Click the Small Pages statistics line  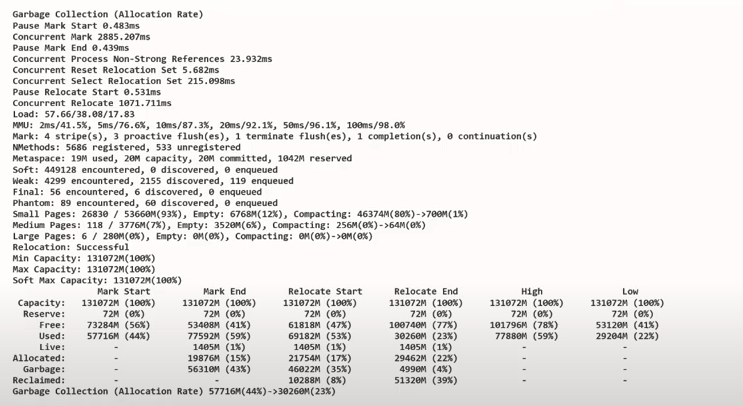(240, 214)
